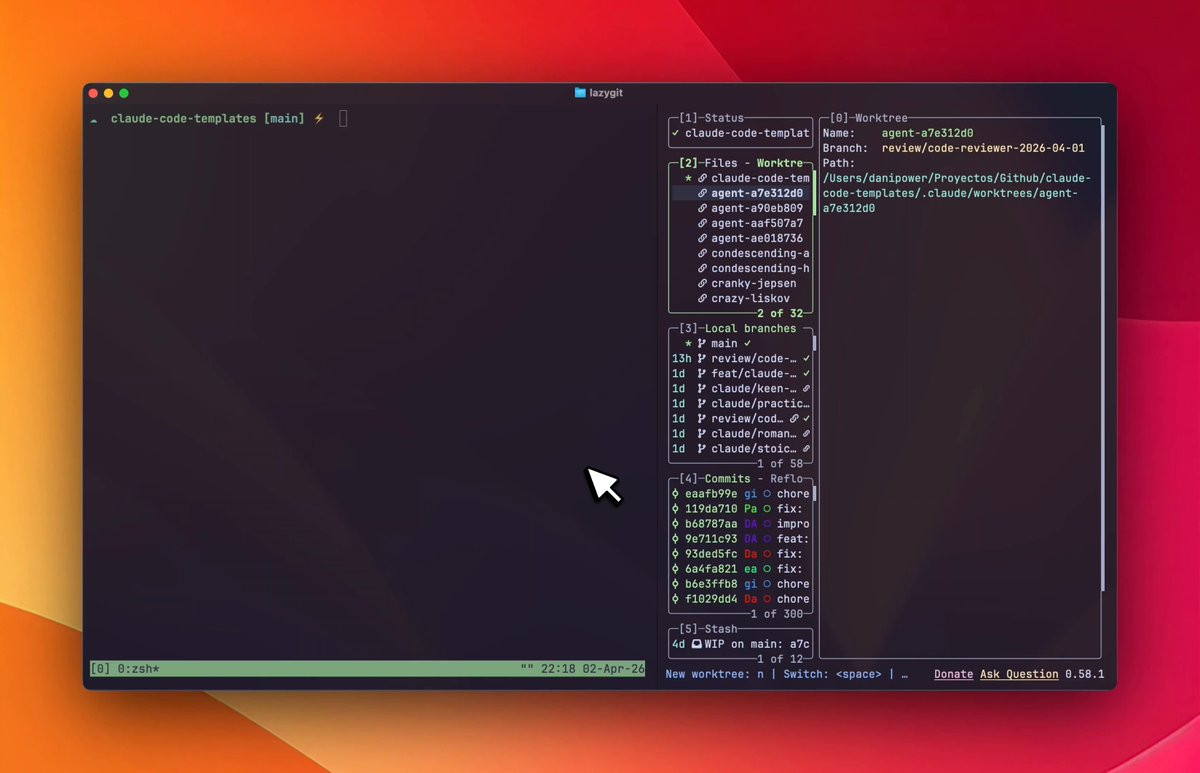This screenshot has height=773, width=1200.
Task: Click the branch icon on claude/stoic row
Action: coord(702,448)
